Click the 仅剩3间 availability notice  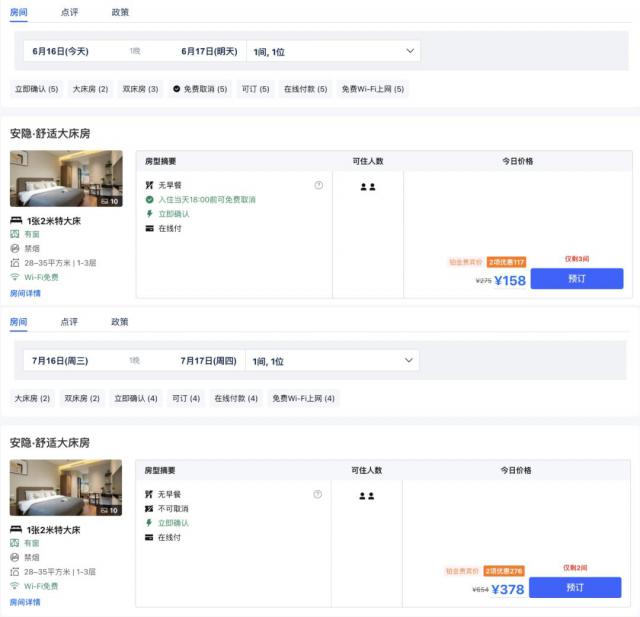[x=577, y=259]
